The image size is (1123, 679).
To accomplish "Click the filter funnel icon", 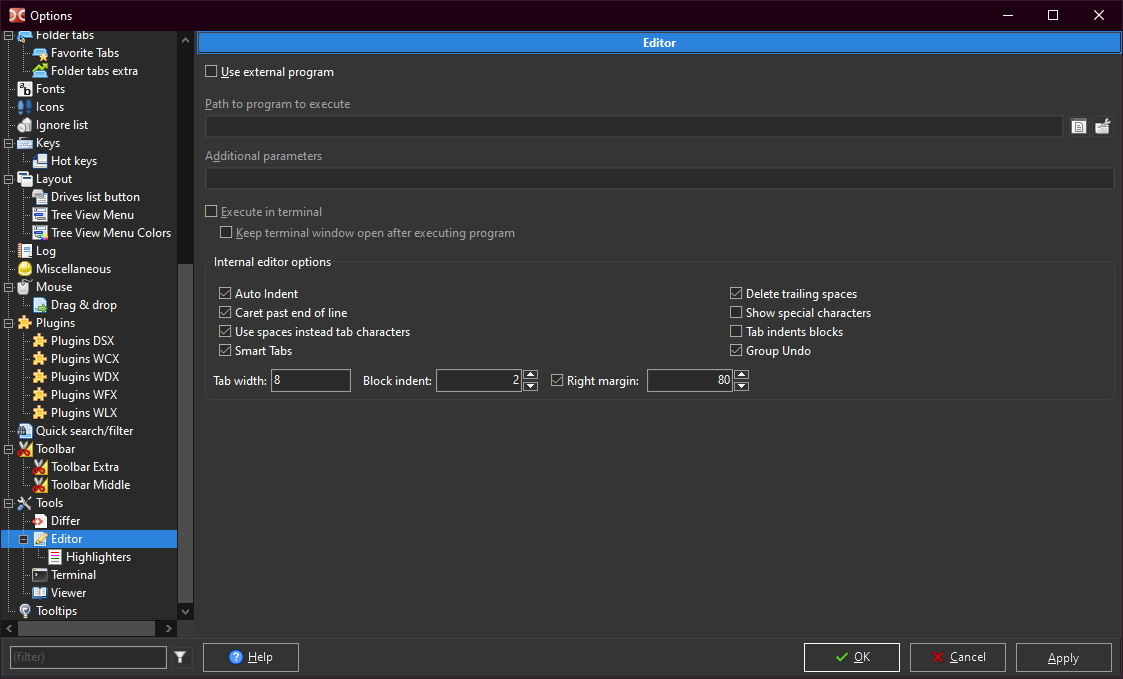I will 180,657.
